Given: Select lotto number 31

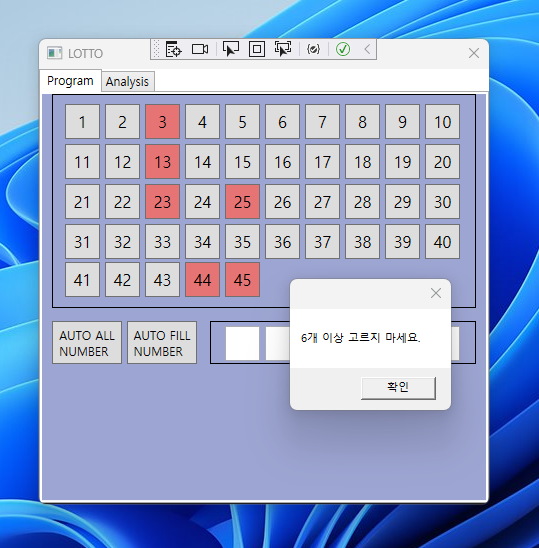Looking at the screenshot, I should (82, 241).
